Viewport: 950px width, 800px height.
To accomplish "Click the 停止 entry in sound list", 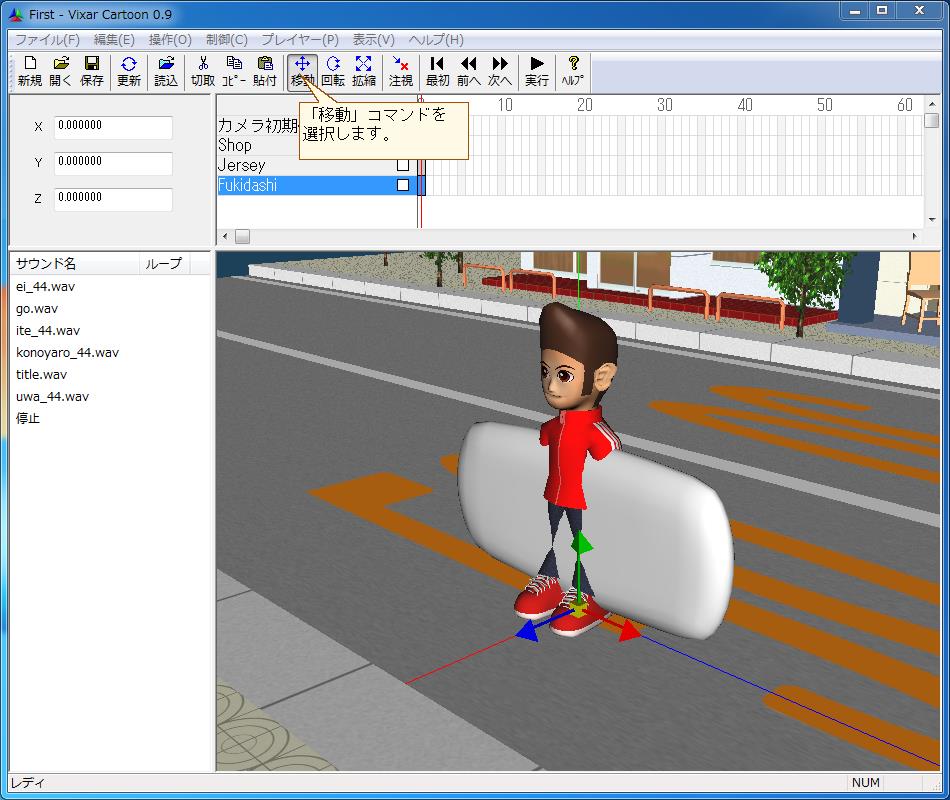I will (28, 418).
